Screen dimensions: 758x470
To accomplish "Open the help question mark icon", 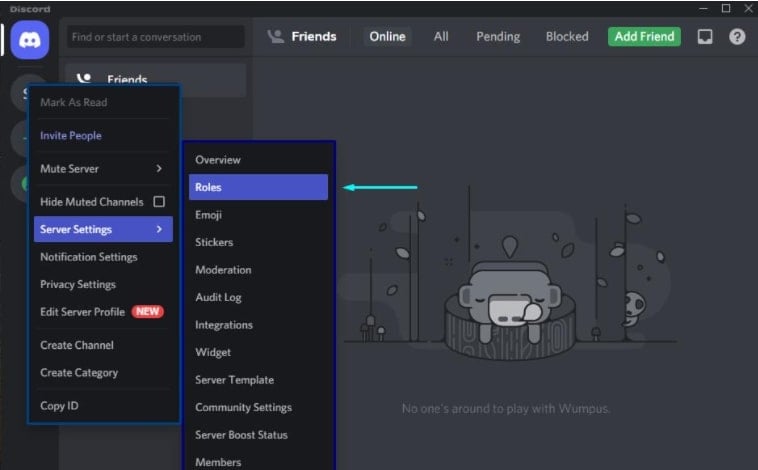I will pos(737,37).
